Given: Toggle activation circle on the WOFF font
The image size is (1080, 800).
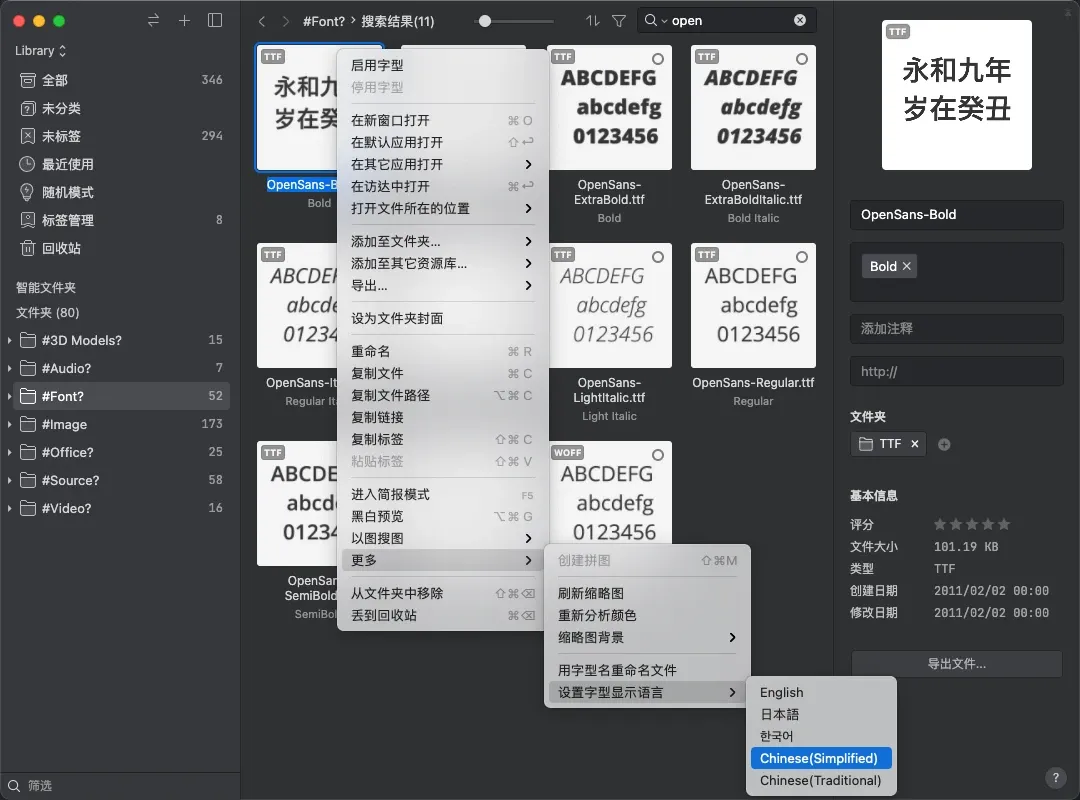Looking at the screenshot, I should [658, 455].
